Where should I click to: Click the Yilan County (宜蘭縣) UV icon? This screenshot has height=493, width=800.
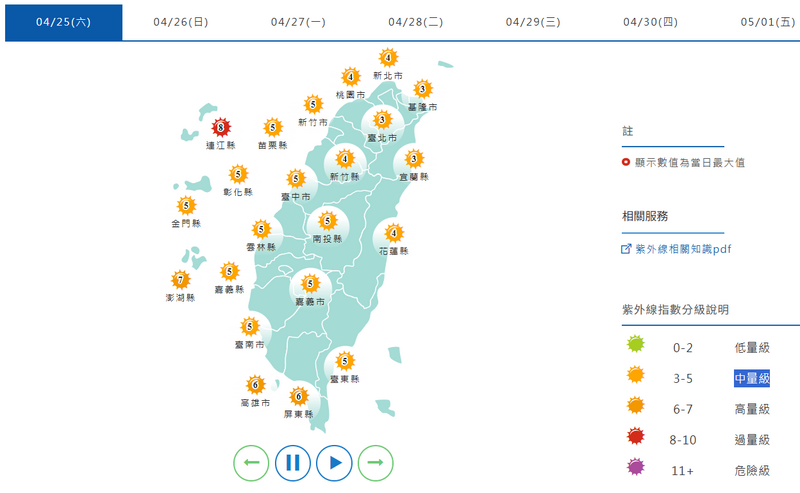click(412, 158)
